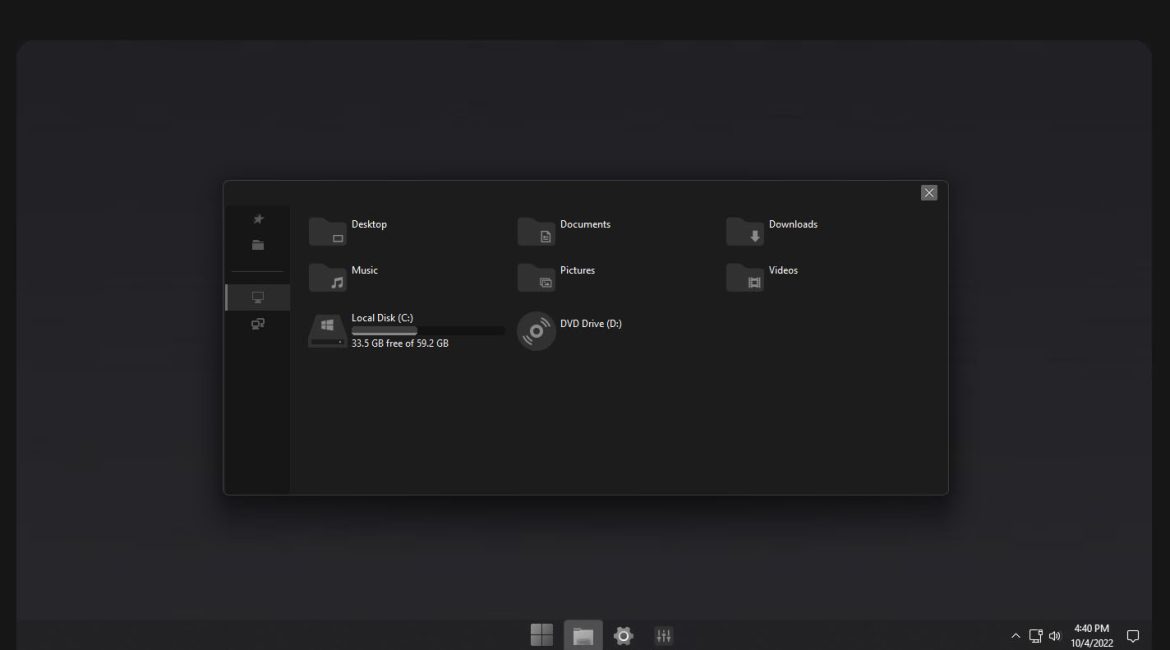Open Quick access star in sidebar
1170x650 pixels.
tap(258, 219)
